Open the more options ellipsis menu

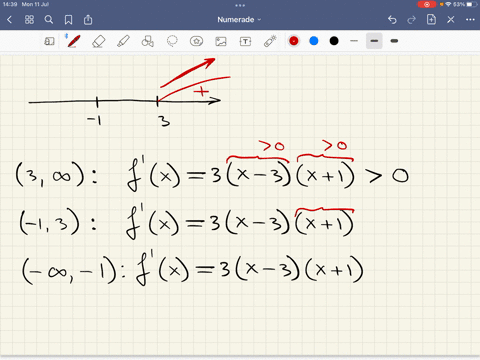[x=470, y=20]
